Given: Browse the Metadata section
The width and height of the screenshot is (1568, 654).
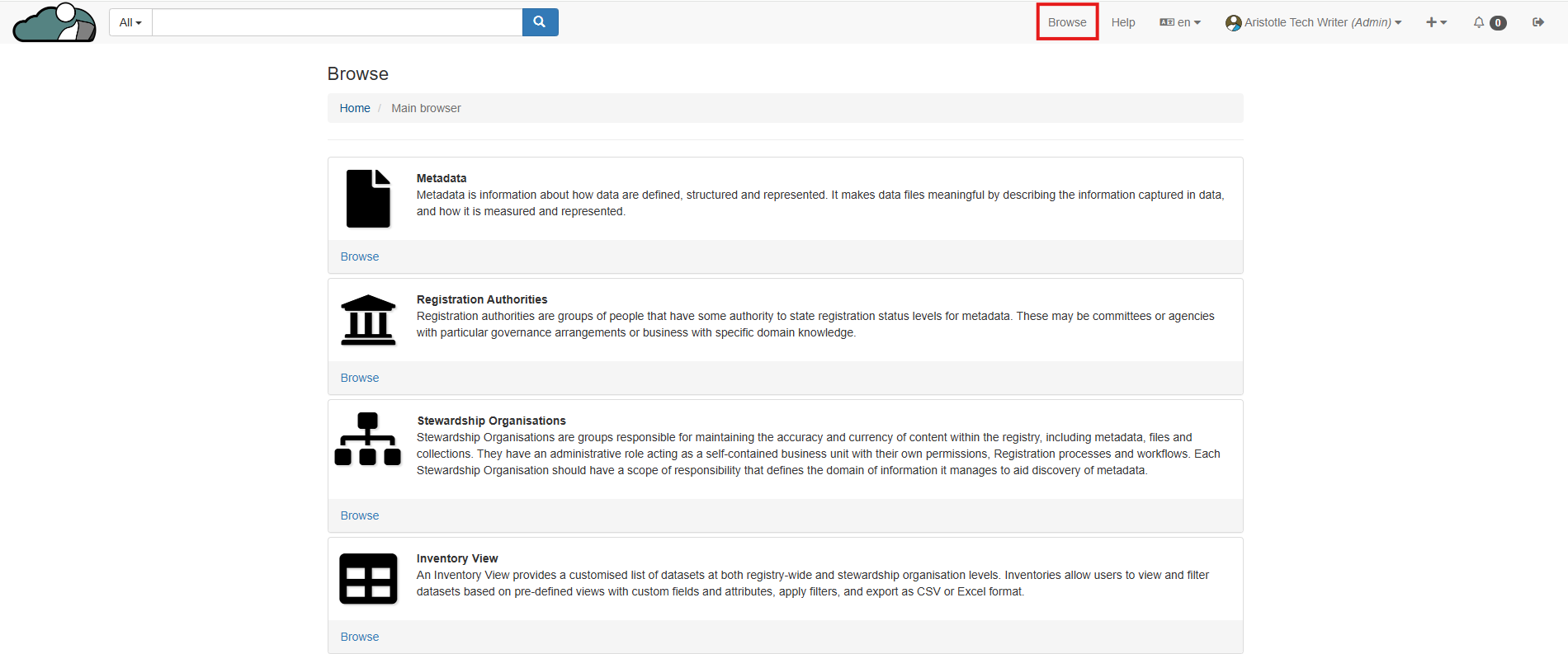Looking at the screenshot, I should click(x=360, y=256).
